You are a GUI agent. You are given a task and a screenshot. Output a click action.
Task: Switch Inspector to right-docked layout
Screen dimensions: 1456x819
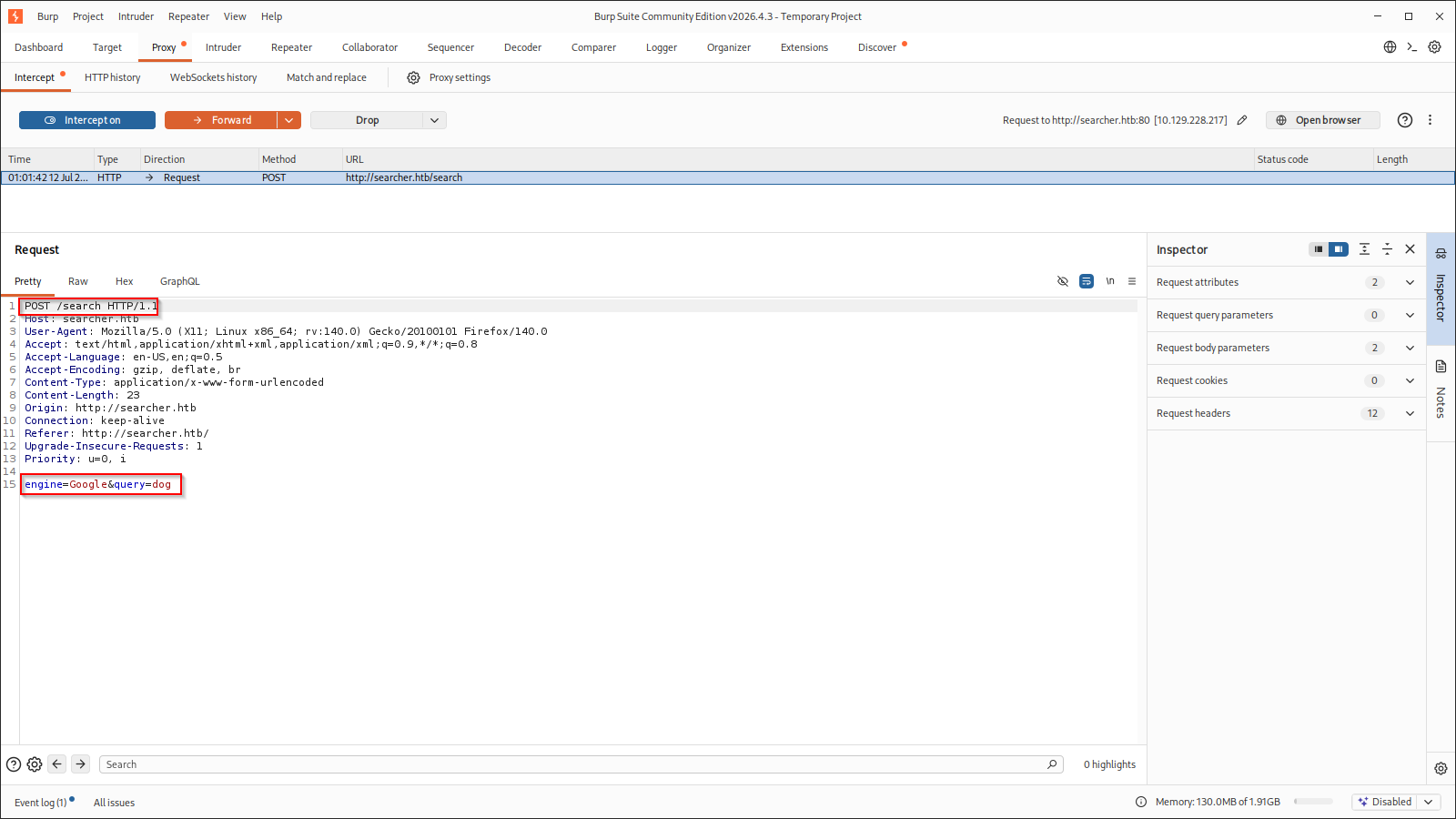1339,249
